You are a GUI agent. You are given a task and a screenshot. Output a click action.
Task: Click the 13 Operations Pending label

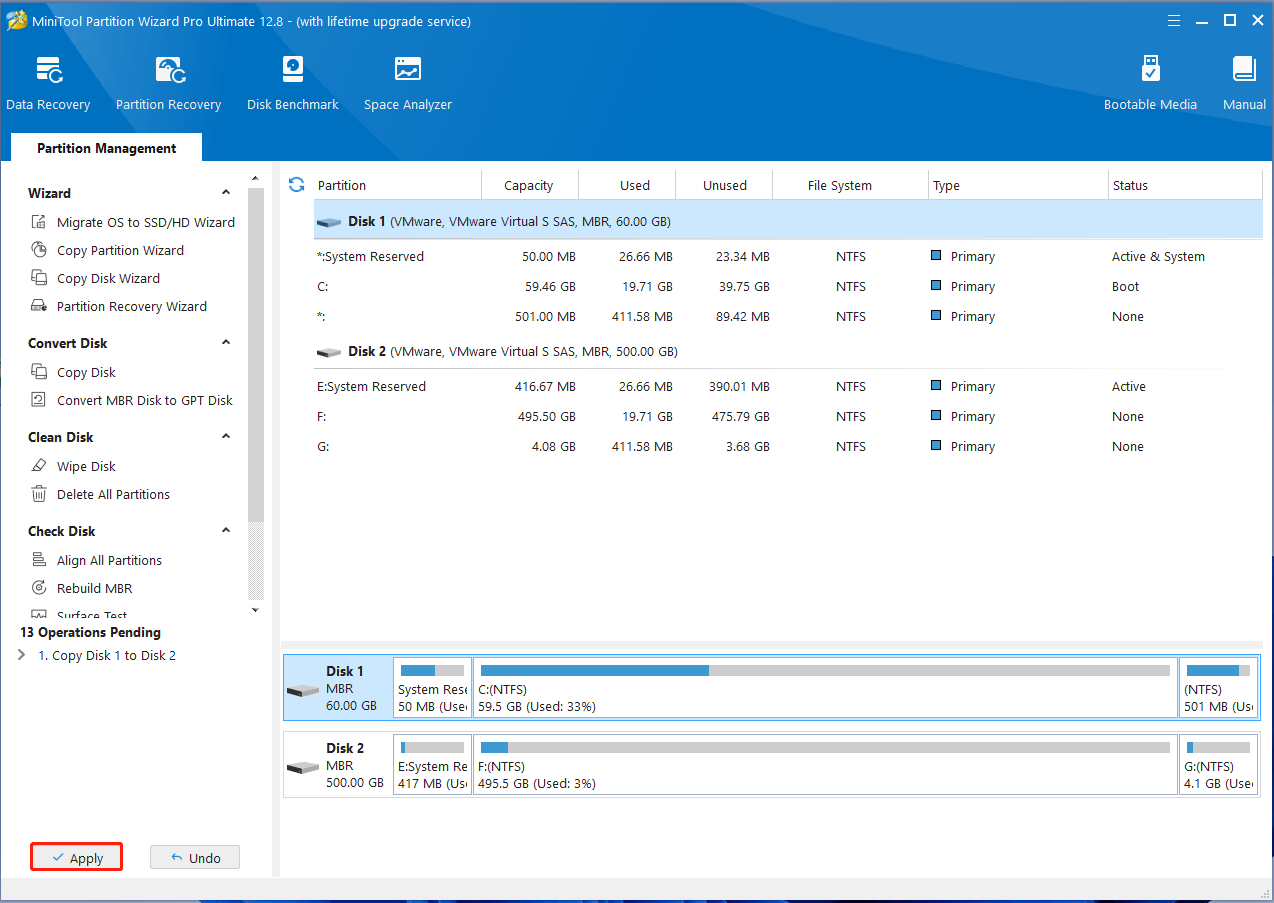click(90, 632)
